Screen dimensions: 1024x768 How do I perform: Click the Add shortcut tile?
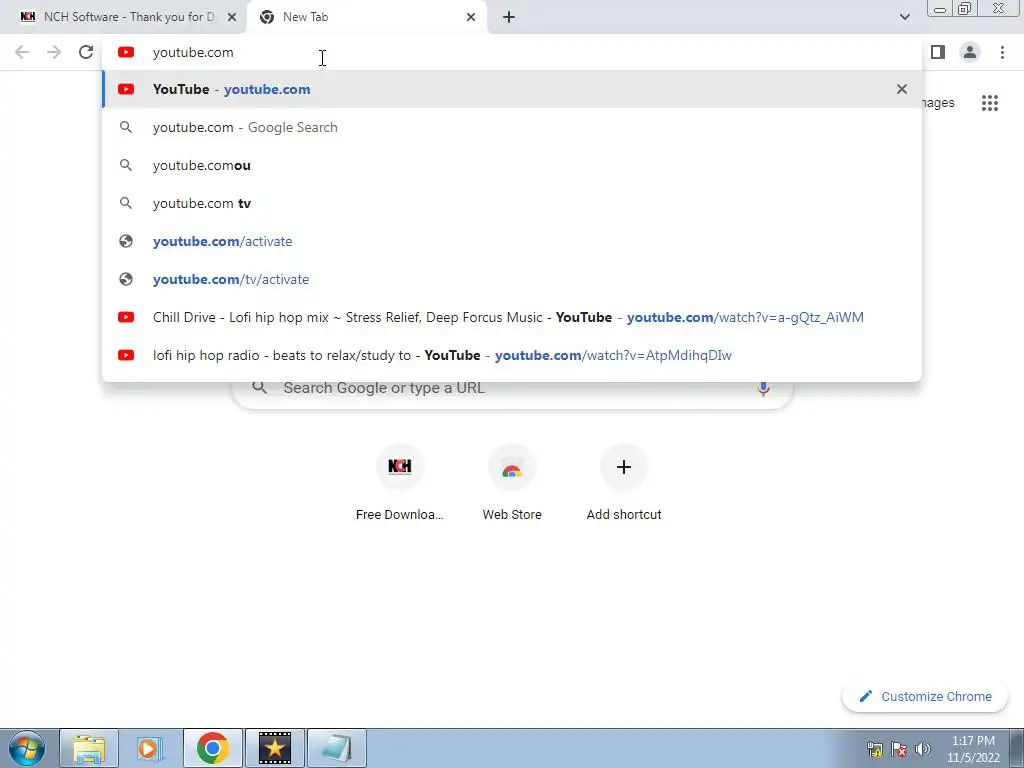point(624,483)
